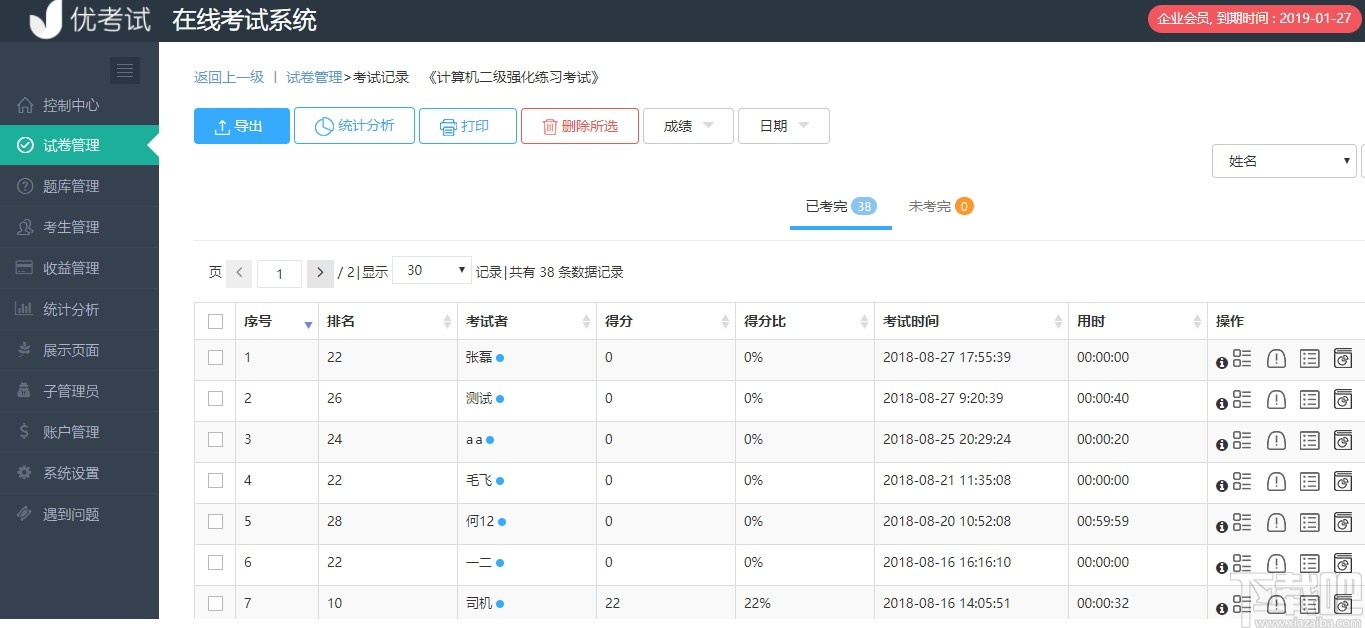Open 遇到问题 in the sidebar
1365x628 pixels.
click(x=79, y=514)
